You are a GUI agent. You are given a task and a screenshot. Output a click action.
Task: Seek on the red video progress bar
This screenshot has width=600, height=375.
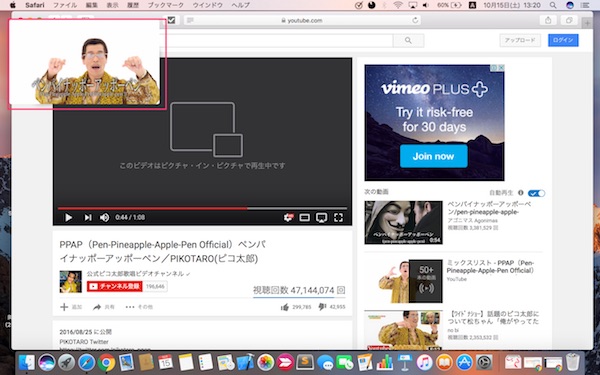click(202, 209)
